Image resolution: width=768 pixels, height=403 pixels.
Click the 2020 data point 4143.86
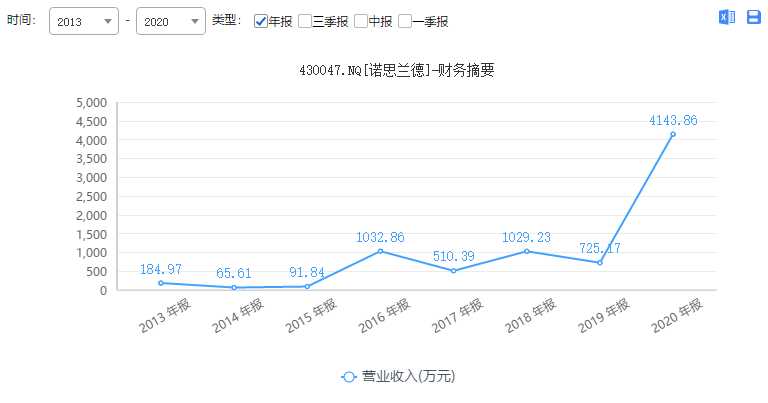coord(673,134)
